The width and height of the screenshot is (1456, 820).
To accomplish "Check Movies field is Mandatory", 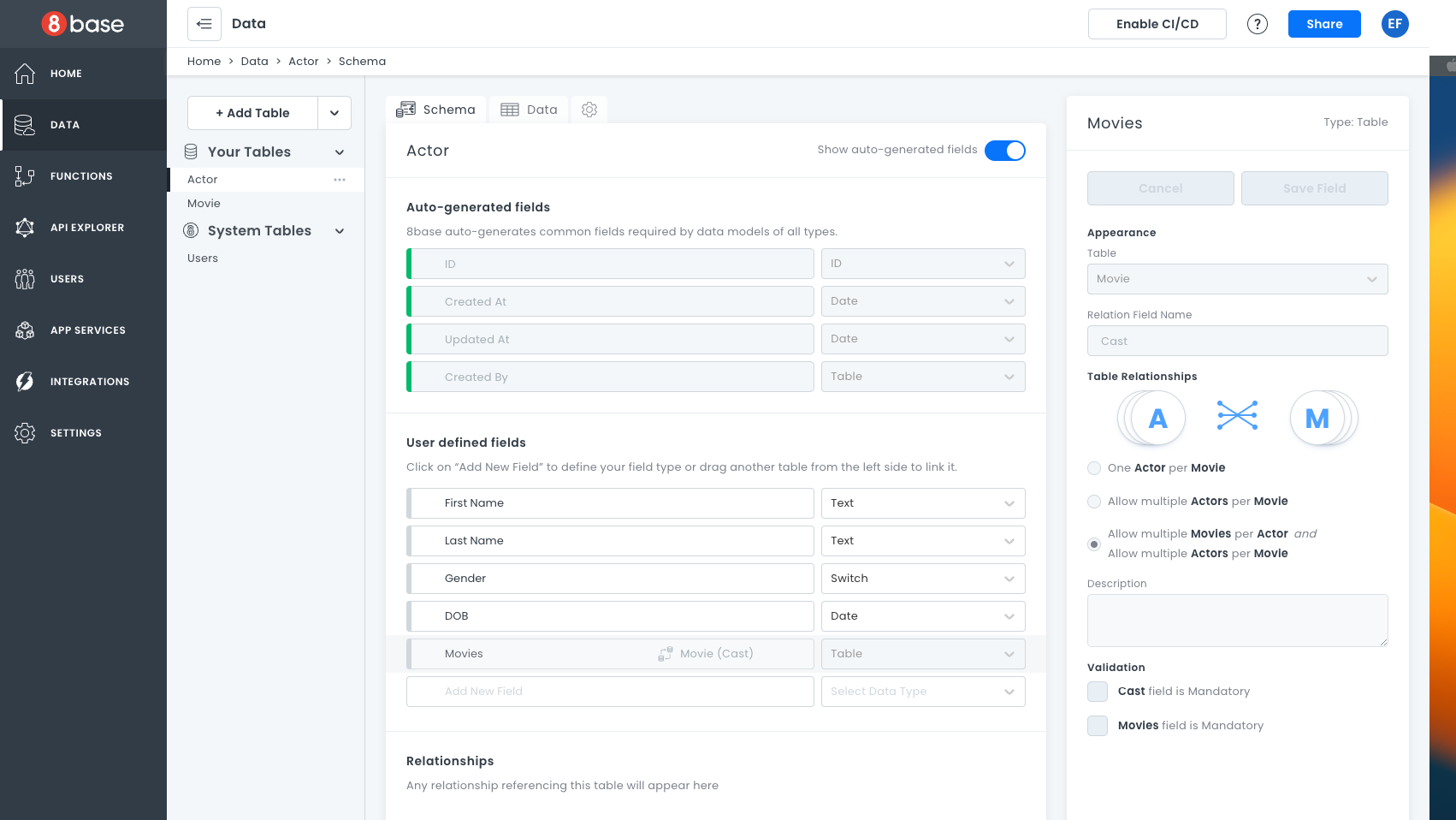I will pyautogui.click(x=1098, y=726).
